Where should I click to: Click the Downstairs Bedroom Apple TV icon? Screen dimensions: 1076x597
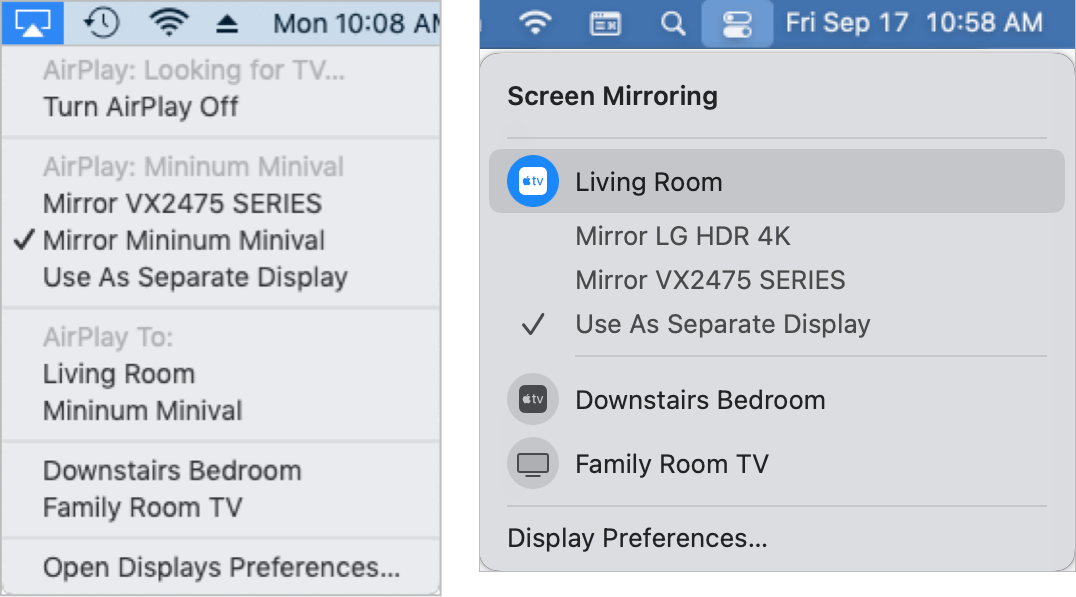533,399
